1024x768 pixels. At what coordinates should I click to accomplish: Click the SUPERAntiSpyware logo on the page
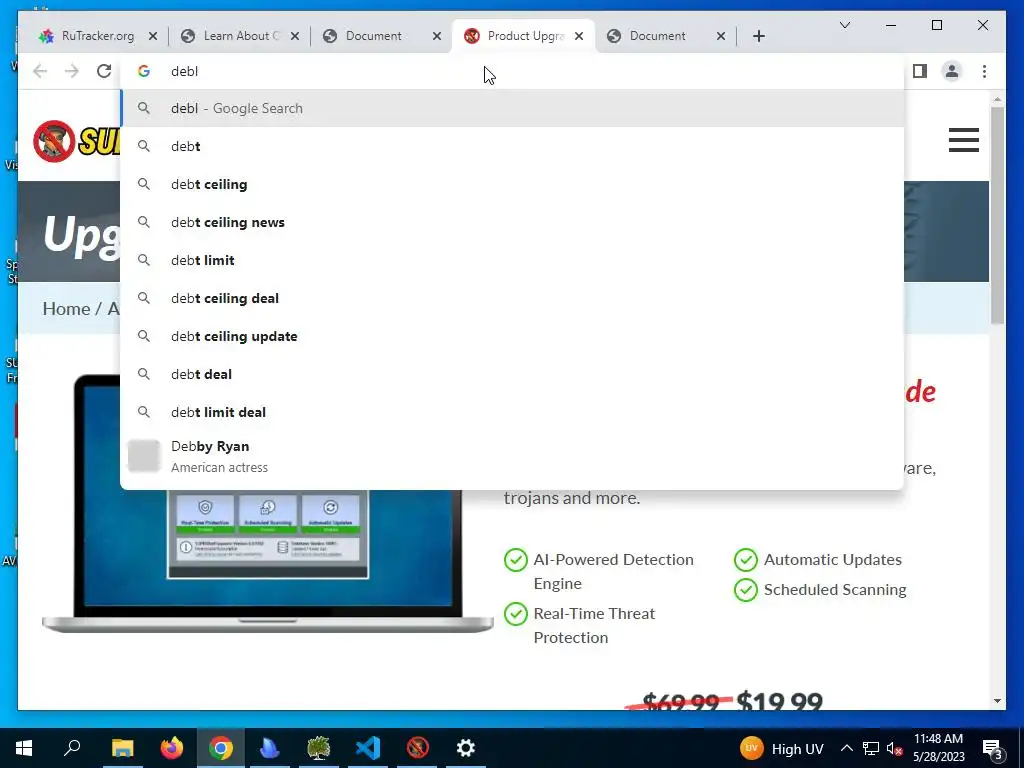coord(76,140)
